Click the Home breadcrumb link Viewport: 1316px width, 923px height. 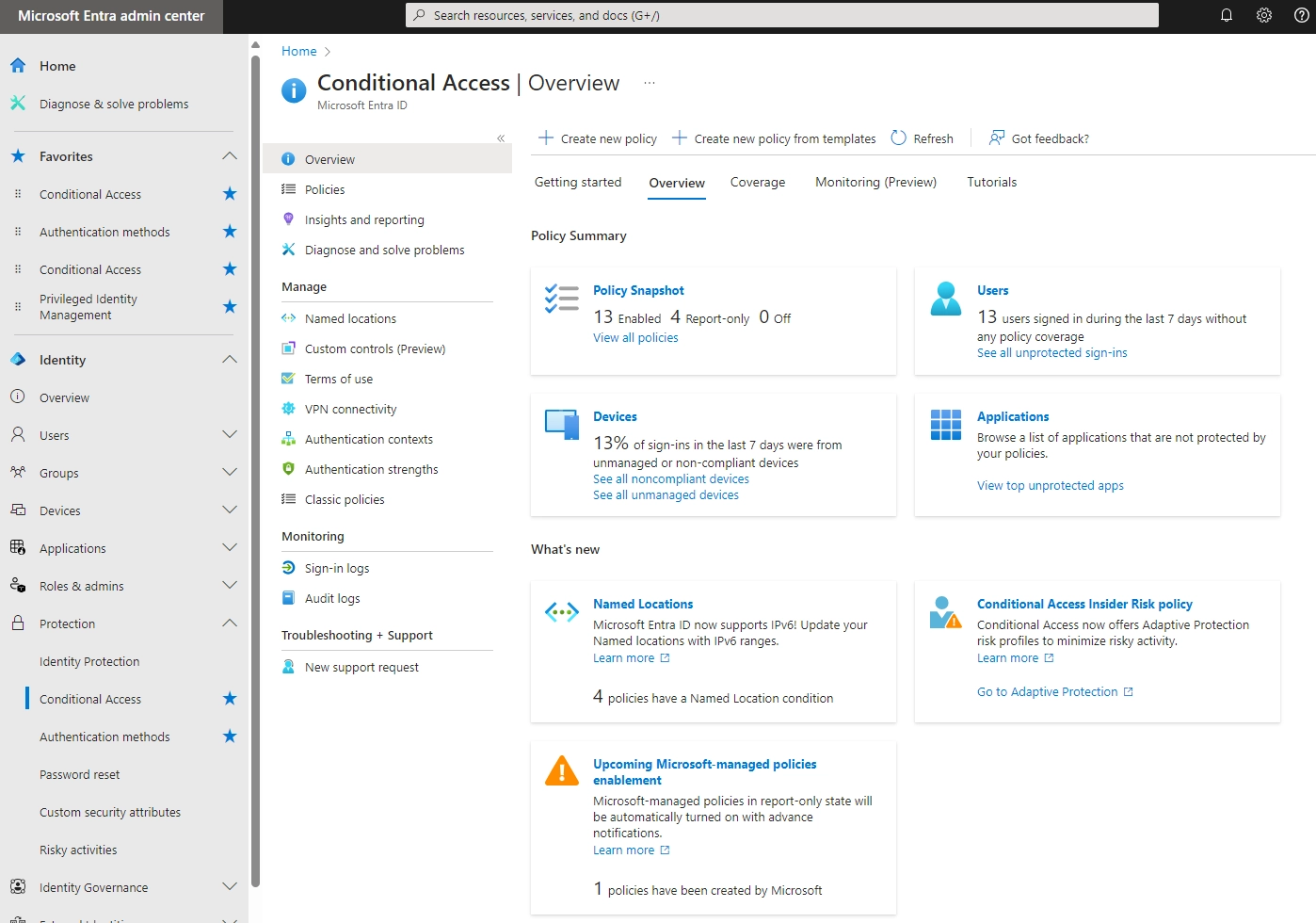pos(299,51)
